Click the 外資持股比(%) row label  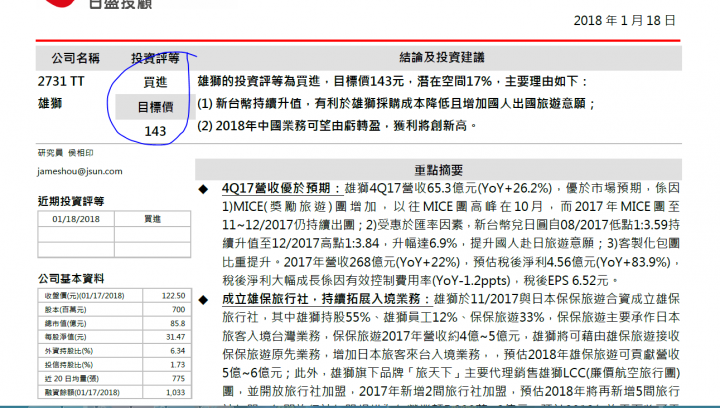click(x=68, y=351)
